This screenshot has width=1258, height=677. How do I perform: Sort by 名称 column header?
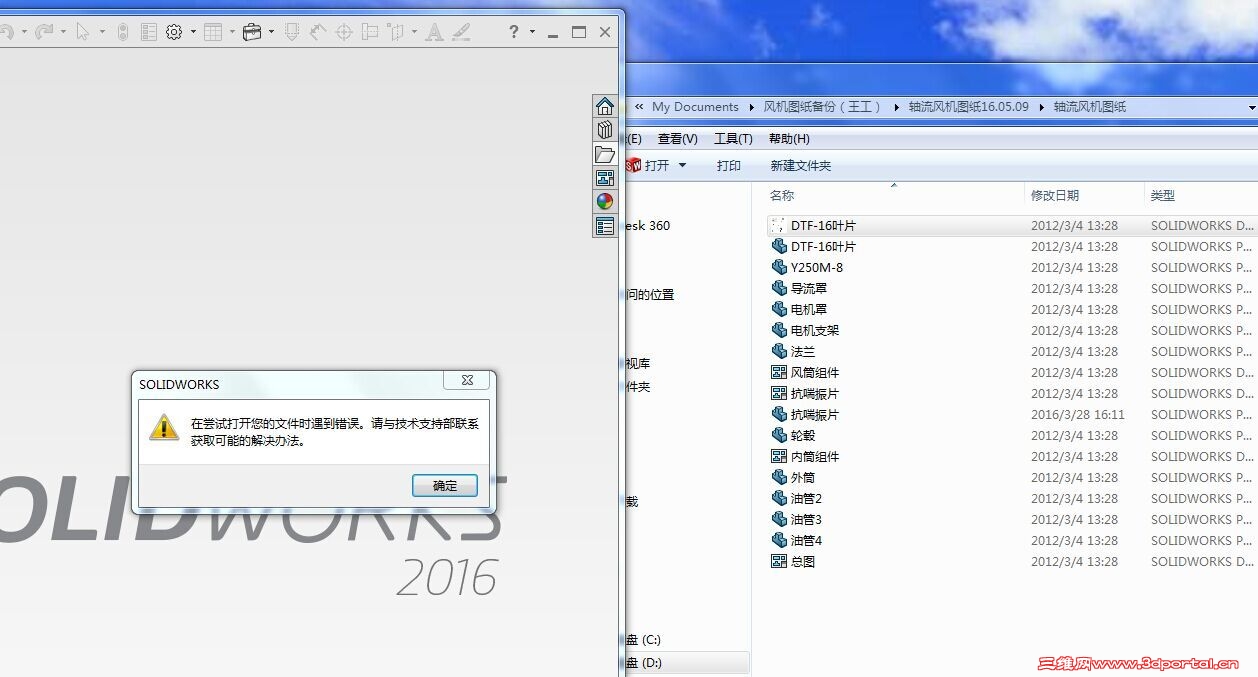tap(782, 195)
